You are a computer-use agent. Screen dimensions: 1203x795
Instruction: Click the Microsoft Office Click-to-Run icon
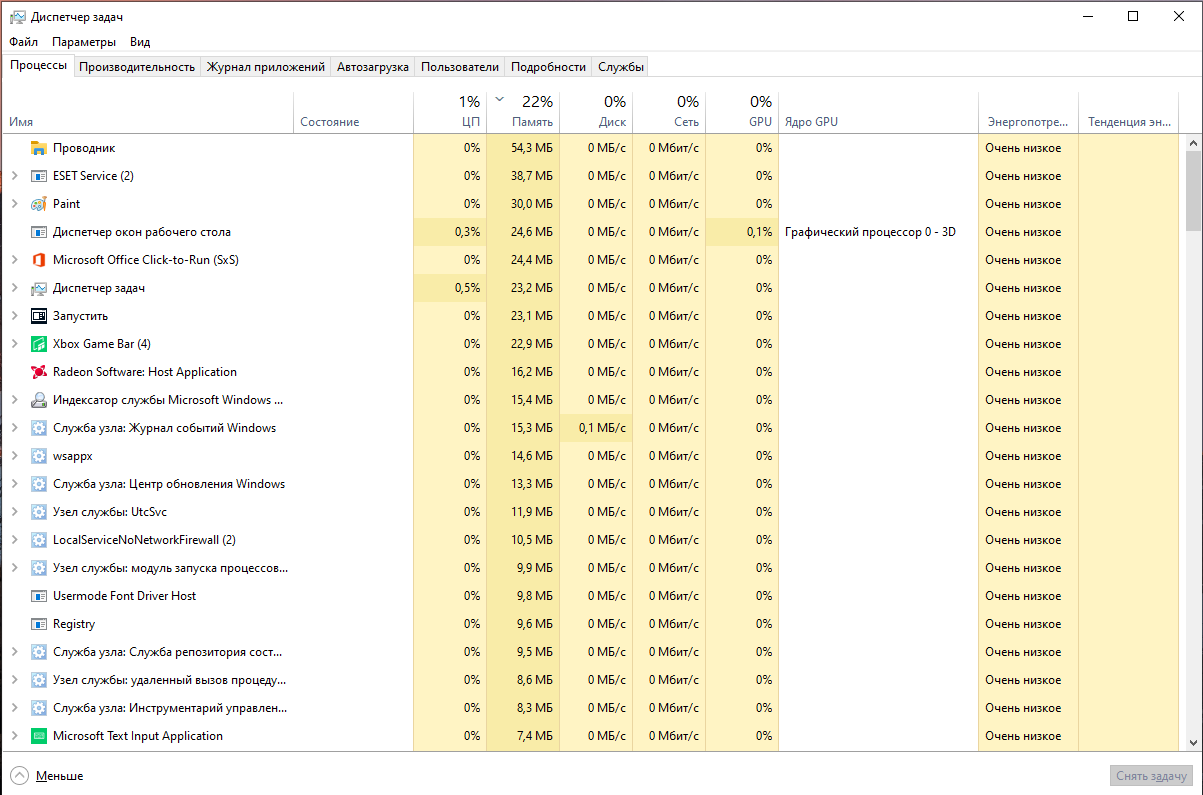click(39, 260)
